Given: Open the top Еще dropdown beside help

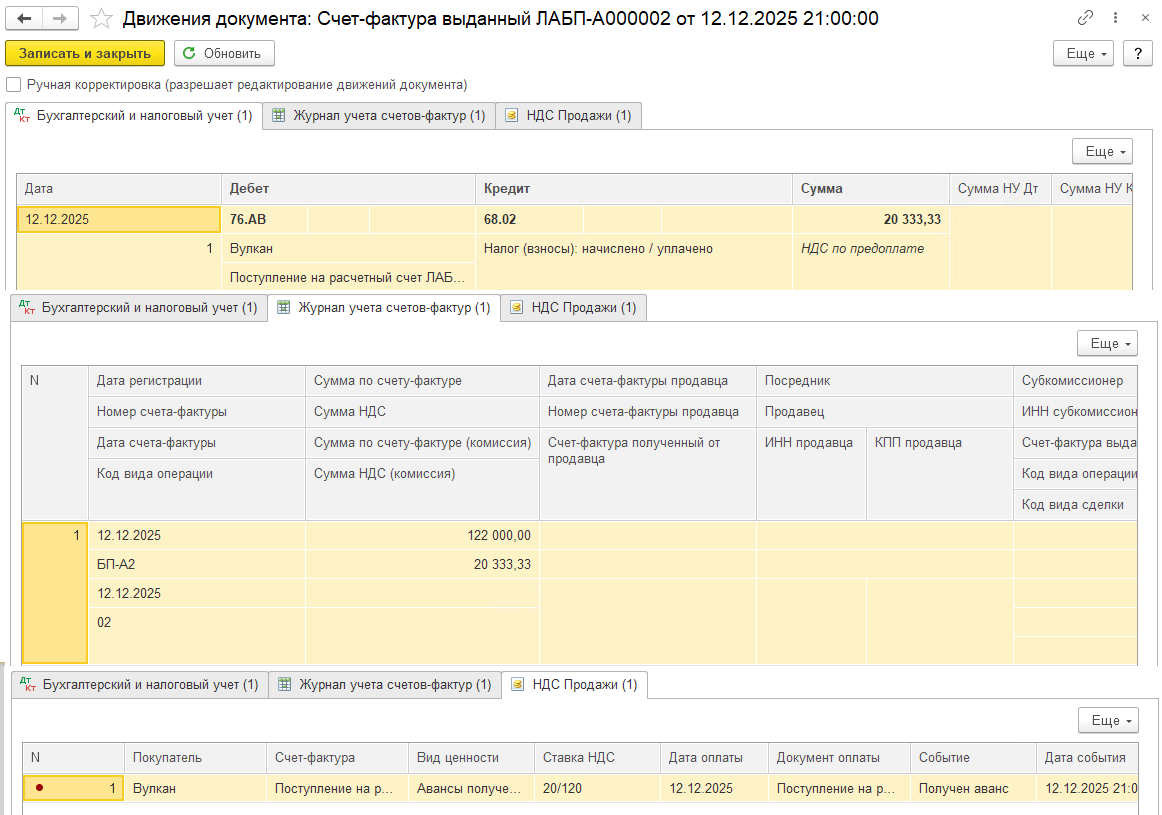Looking at the screenshot, I should (x=1083, y=54).
